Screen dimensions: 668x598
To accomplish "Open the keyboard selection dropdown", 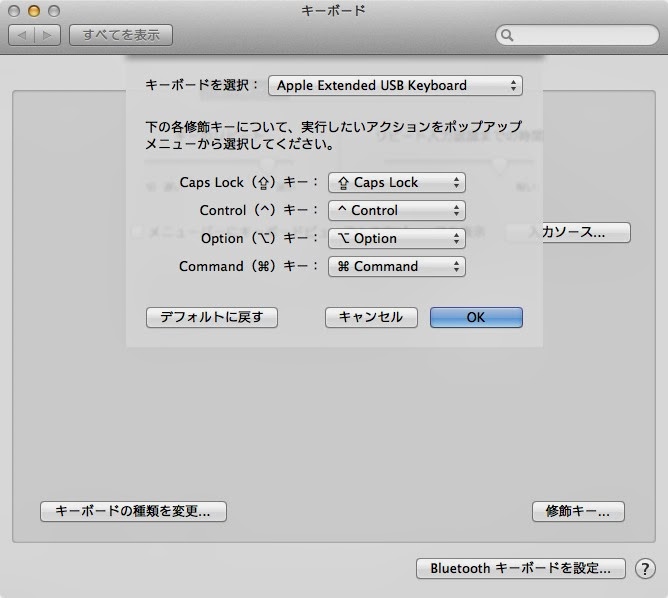I will (395, 86).
